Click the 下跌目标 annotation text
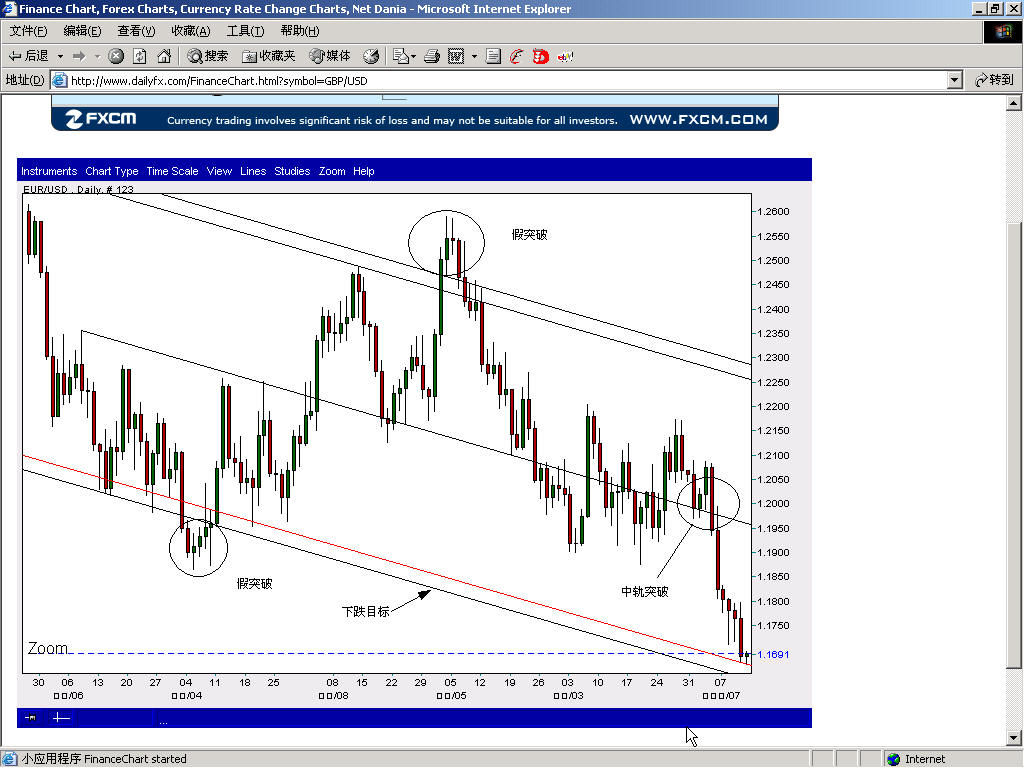 click(x=366, y=611)
